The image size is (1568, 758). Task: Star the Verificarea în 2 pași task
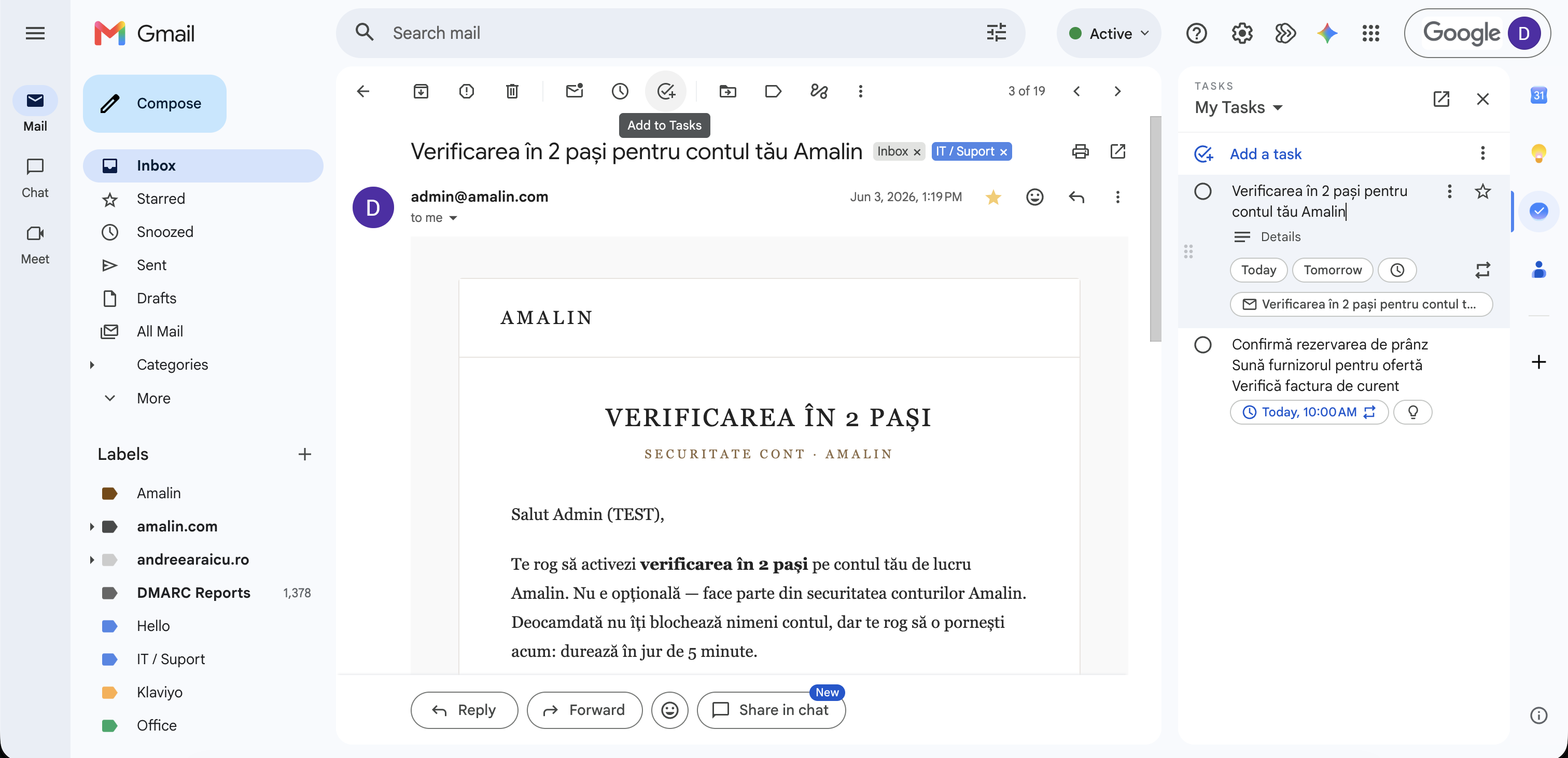point(1482,191)
